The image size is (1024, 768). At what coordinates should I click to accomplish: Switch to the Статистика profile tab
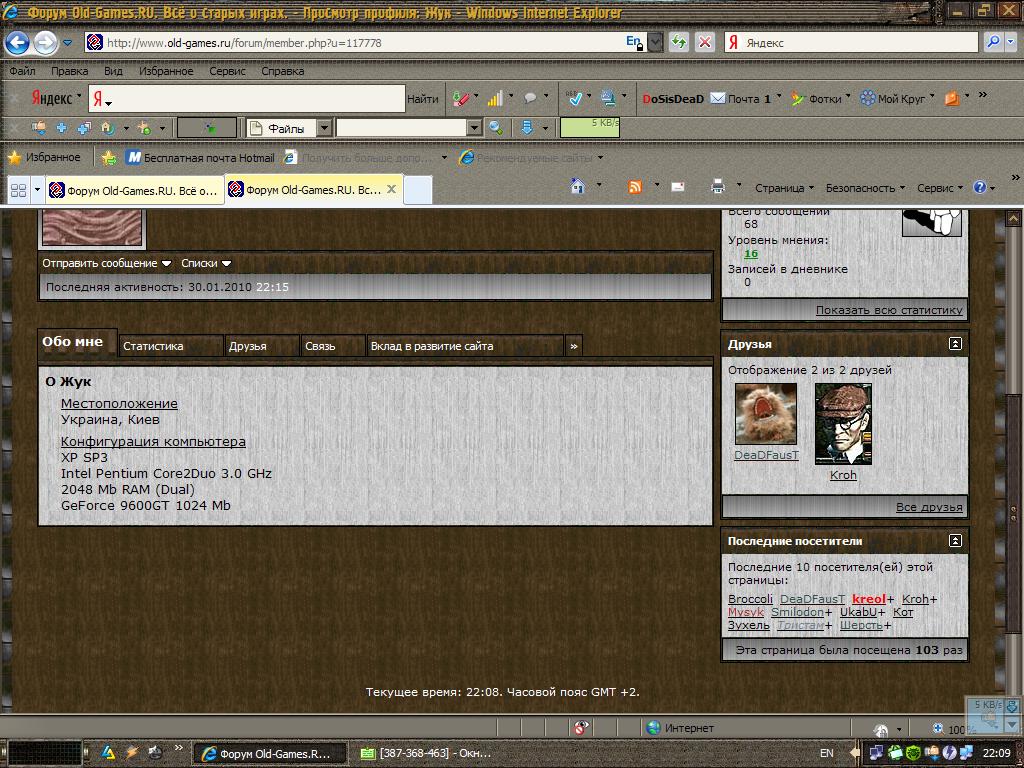click(171, 346)
